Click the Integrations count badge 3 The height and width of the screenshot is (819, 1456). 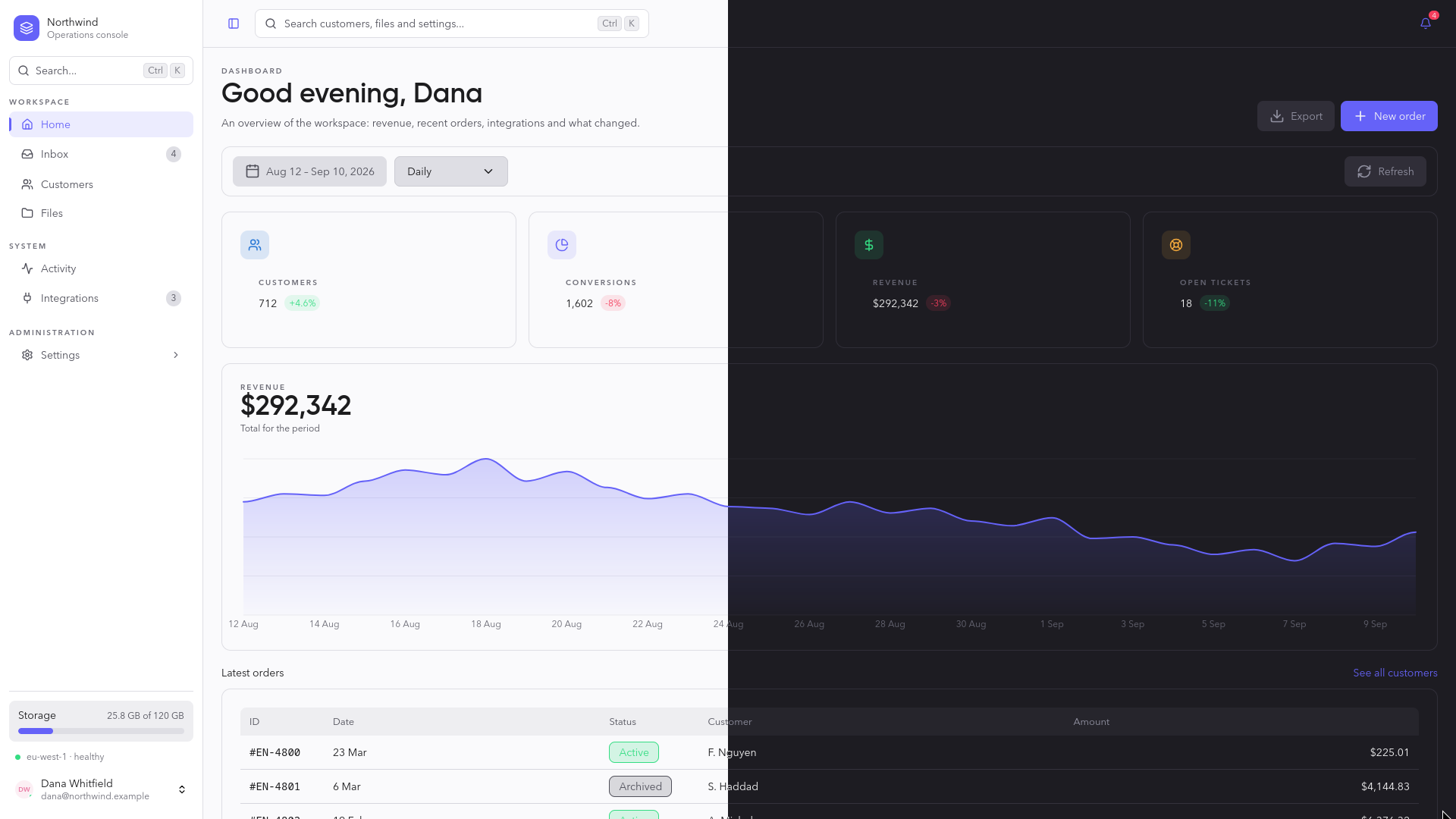[x=174, y=298]
